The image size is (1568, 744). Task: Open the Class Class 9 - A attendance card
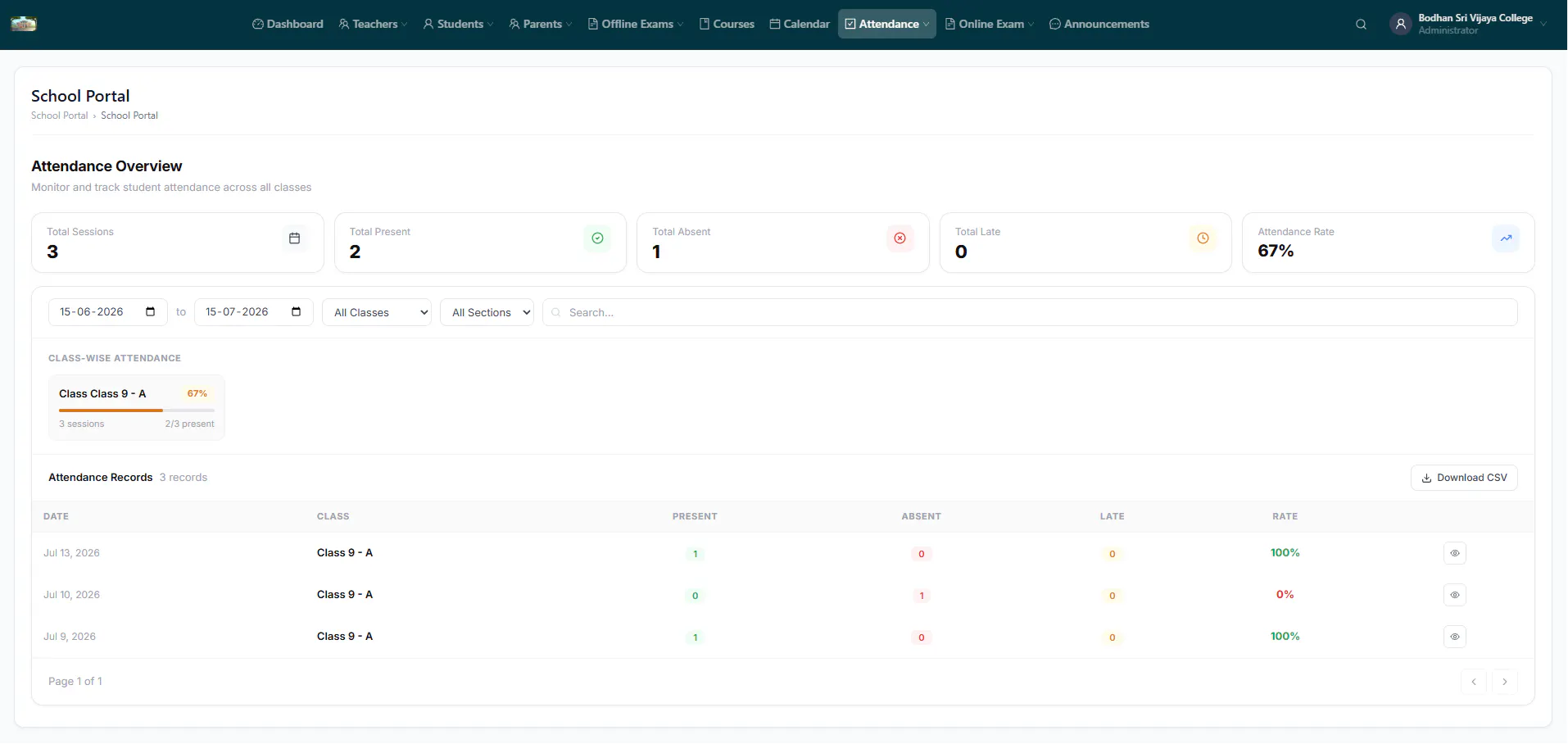click(137, 407)
